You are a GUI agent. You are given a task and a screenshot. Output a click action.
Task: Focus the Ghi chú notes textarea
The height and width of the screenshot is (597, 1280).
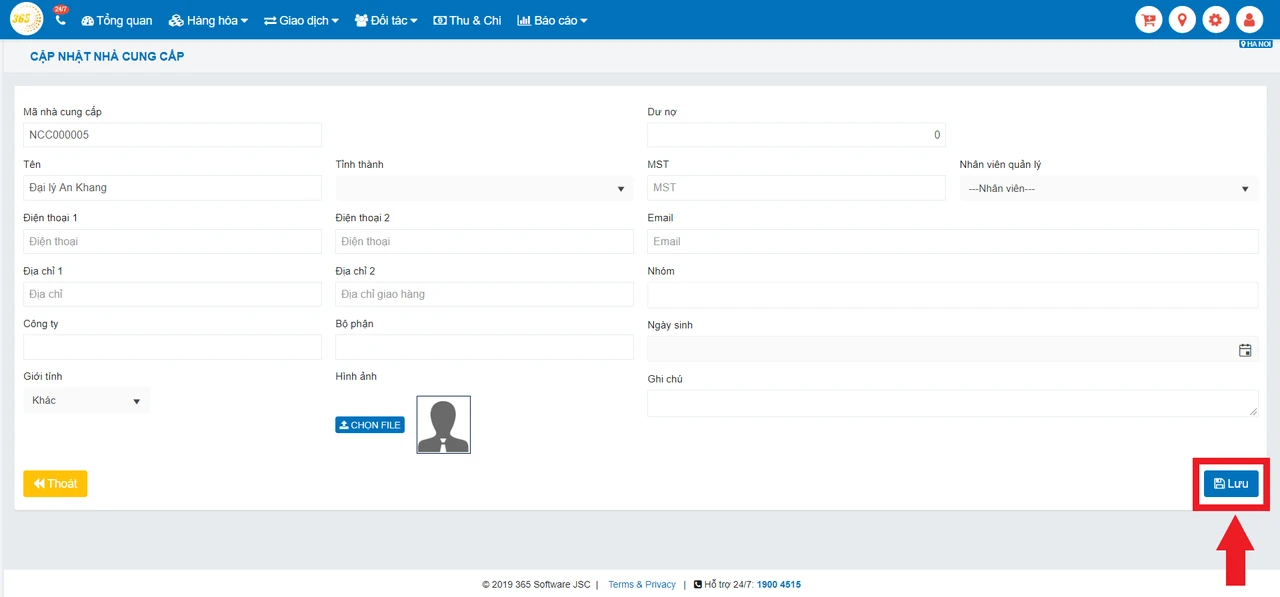[x=953, y=403]
